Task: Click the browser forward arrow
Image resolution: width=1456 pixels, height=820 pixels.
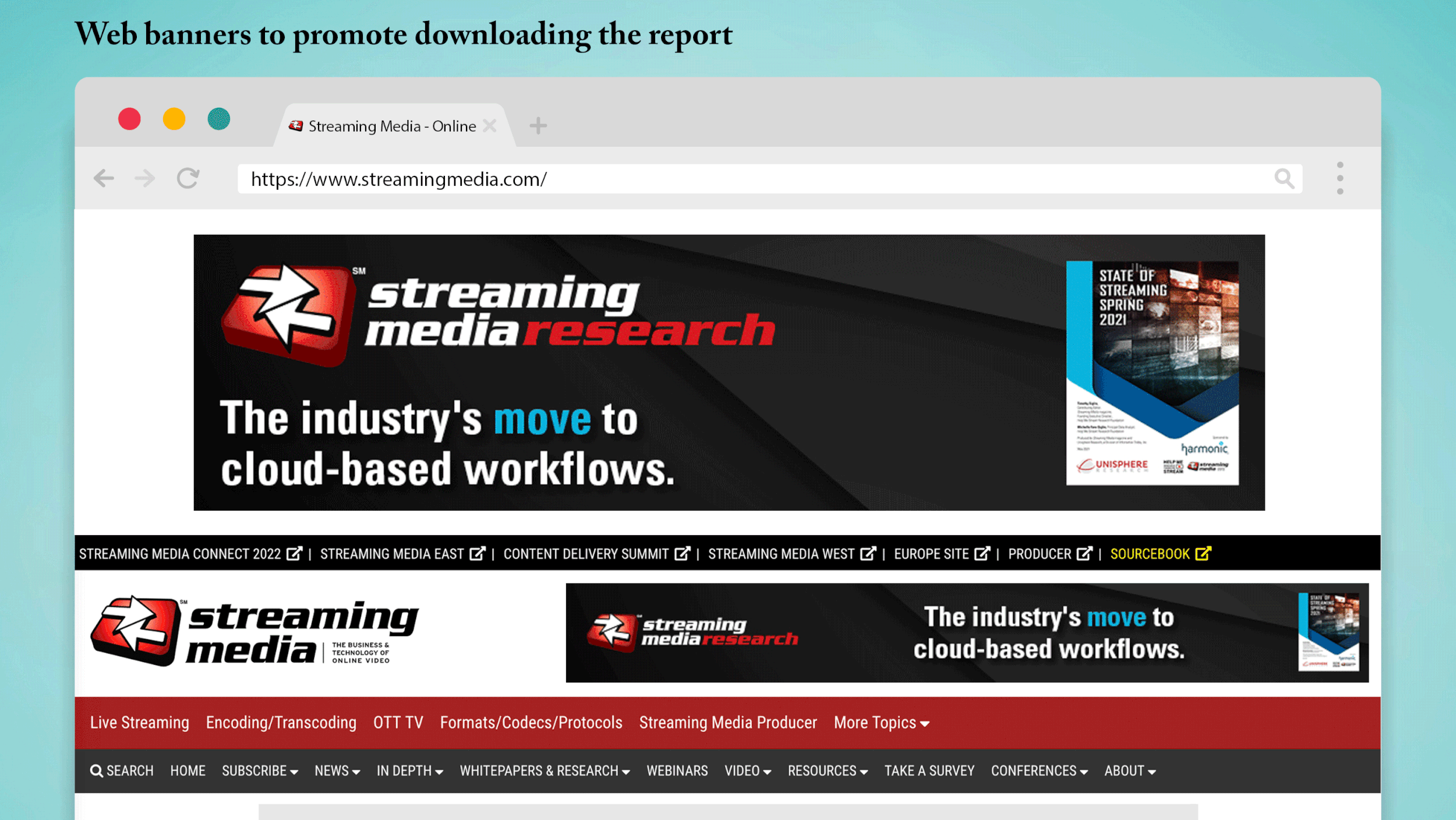Action: 144,178
